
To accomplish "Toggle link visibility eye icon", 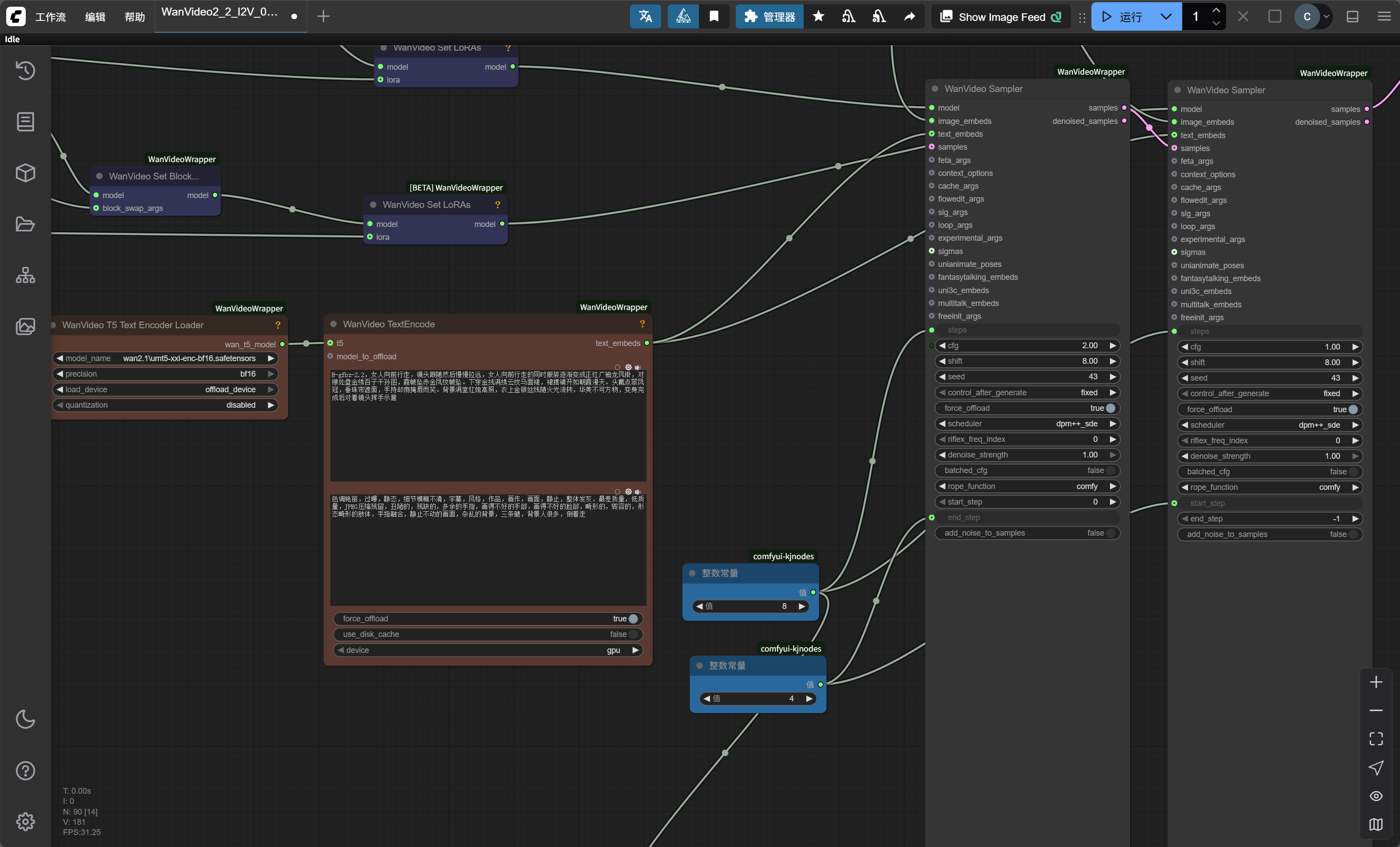I will 1376,796.
